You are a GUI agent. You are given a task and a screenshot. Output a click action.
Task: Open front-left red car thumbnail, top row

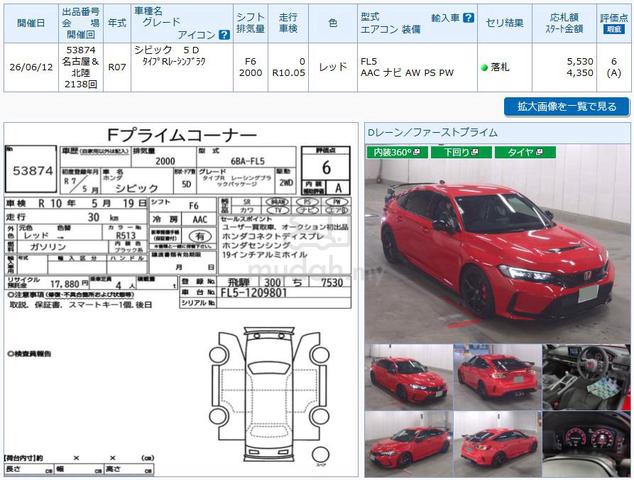(x=408, y=377)
